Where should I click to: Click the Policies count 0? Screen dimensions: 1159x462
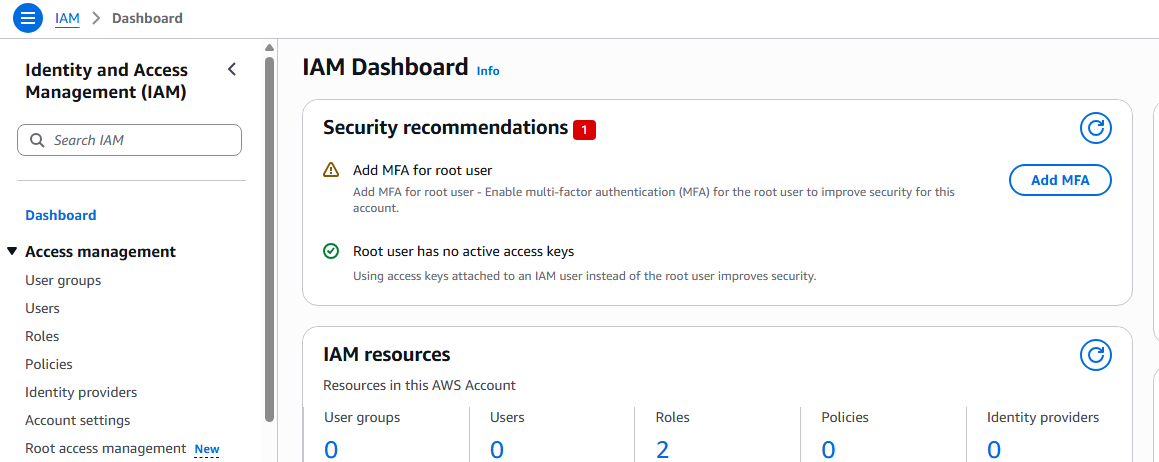(828, 449)
